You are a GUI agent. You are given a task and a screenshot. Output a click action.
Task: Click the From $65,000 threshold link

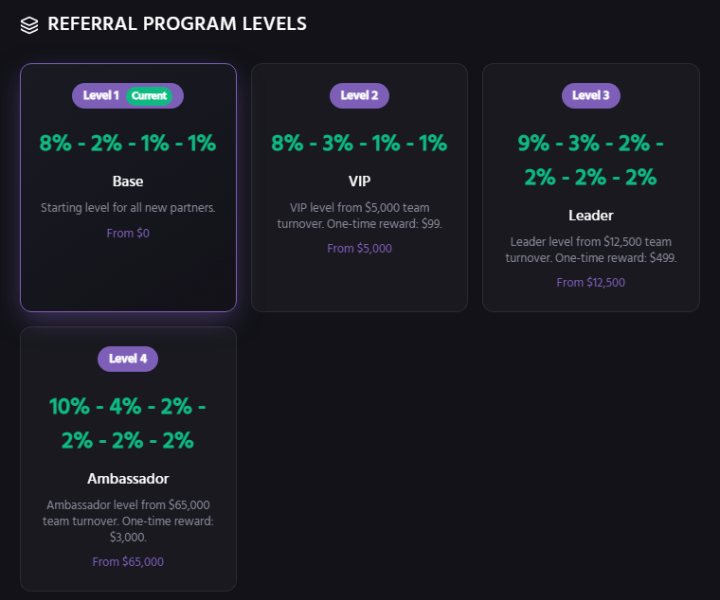tap(128, 562)
